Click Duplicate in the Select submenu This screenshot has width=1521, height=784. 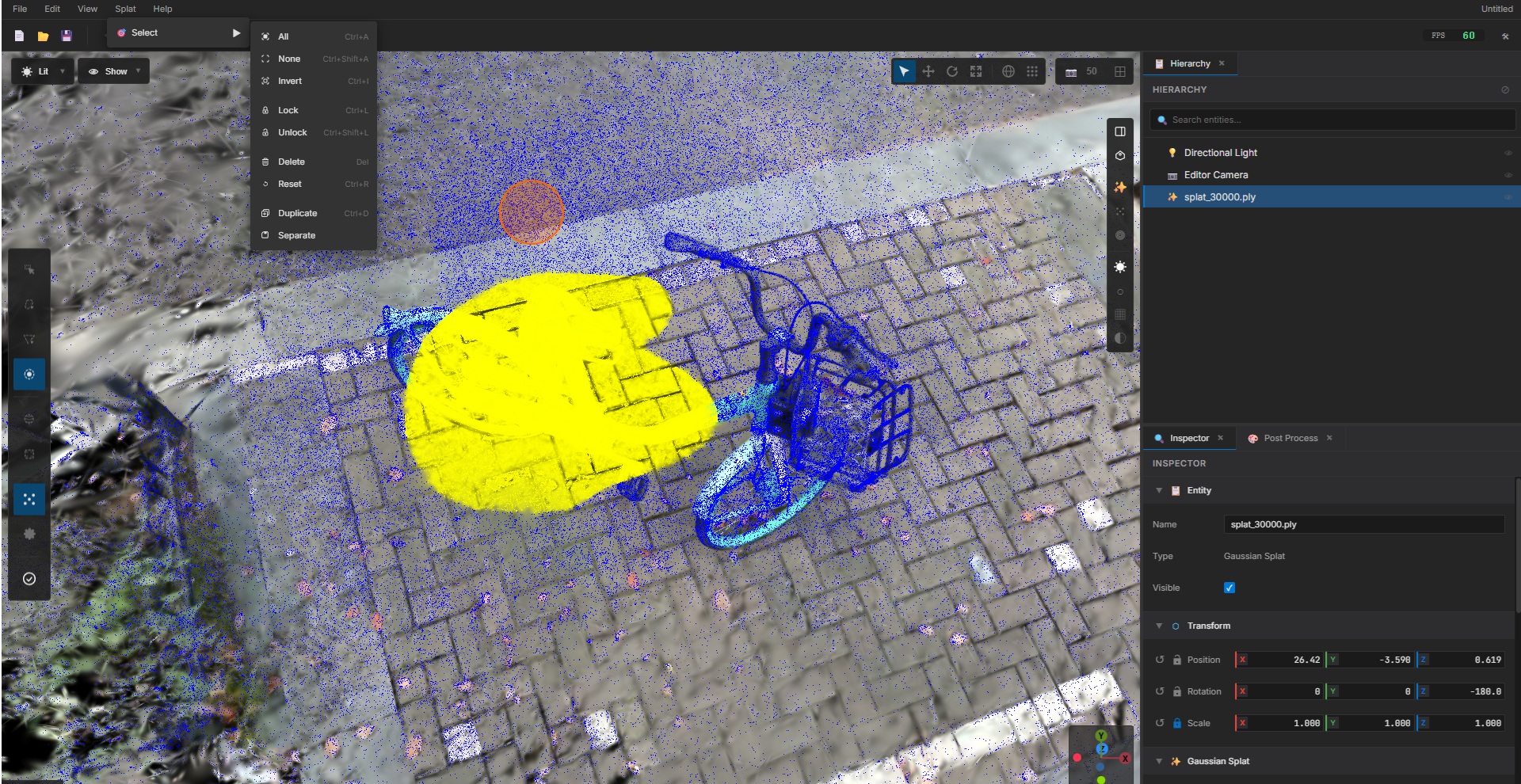296,213
